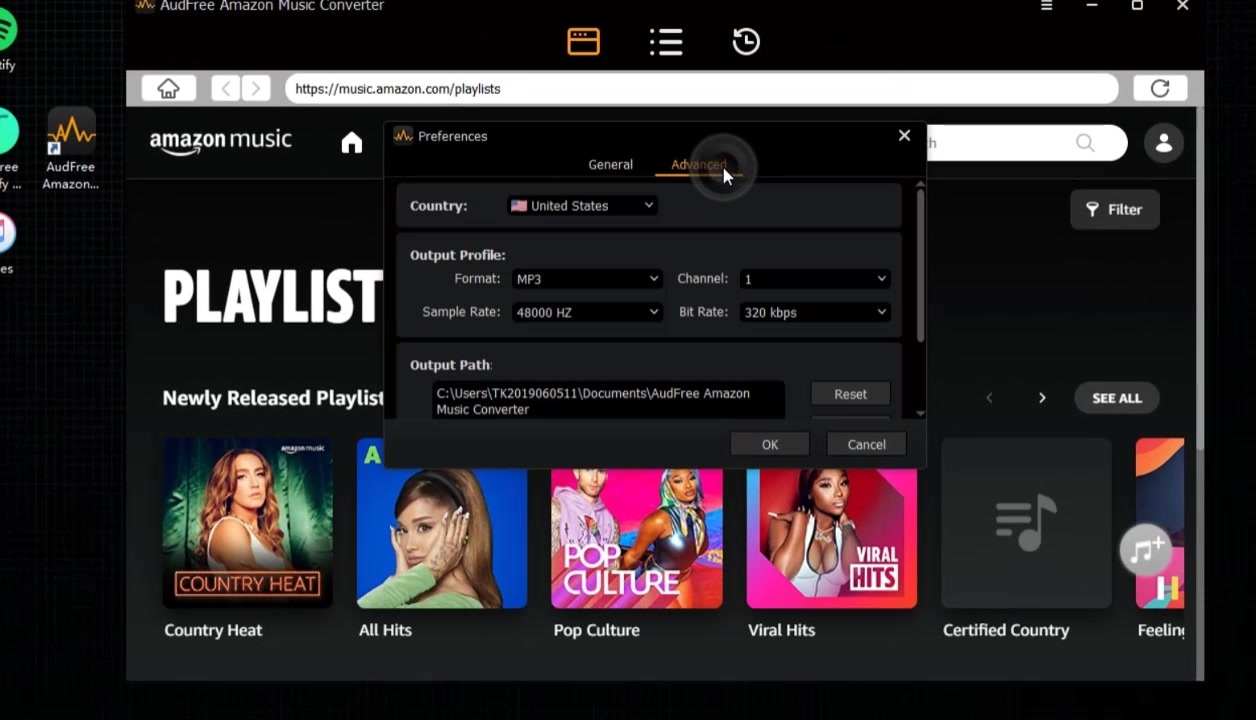Open the Pop Culture playlist thumbnail
Image resolution: width=1256 pixels, height=720 pixels.
tap(636, 523)
